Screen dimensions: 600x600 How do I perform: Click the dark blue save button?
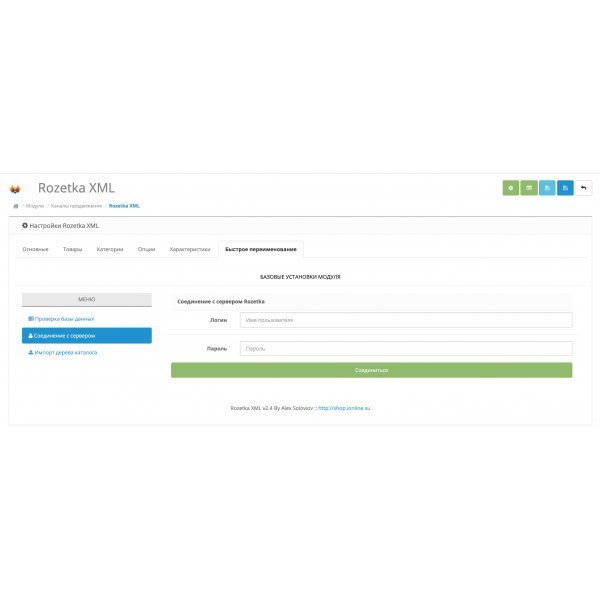[565, 188]
